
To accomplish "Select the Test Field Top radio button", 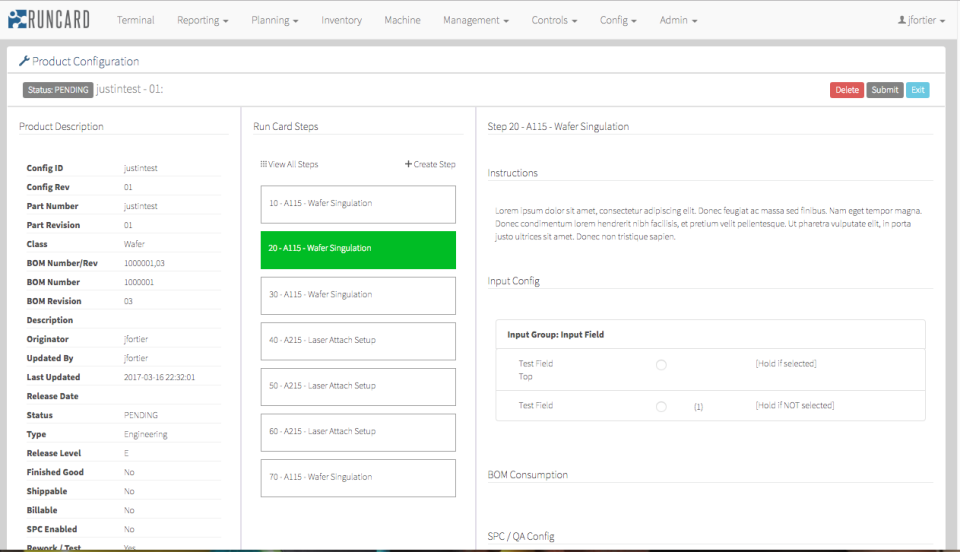I will tap(661, 365).
